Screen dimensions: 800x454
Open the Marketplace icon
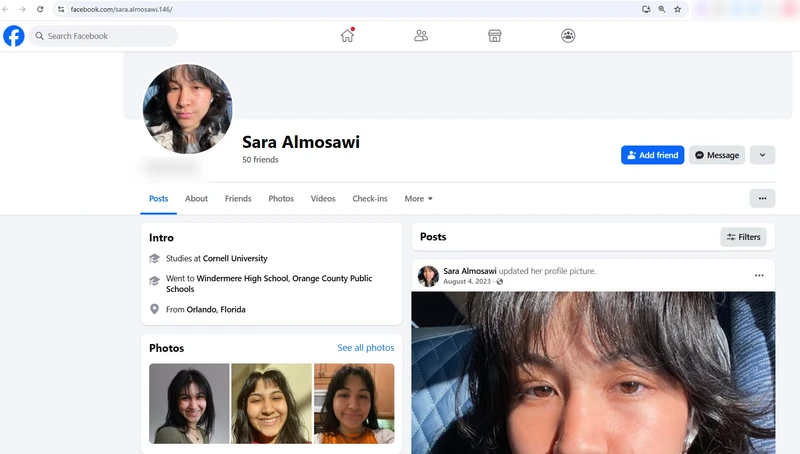tap(494, 36)
